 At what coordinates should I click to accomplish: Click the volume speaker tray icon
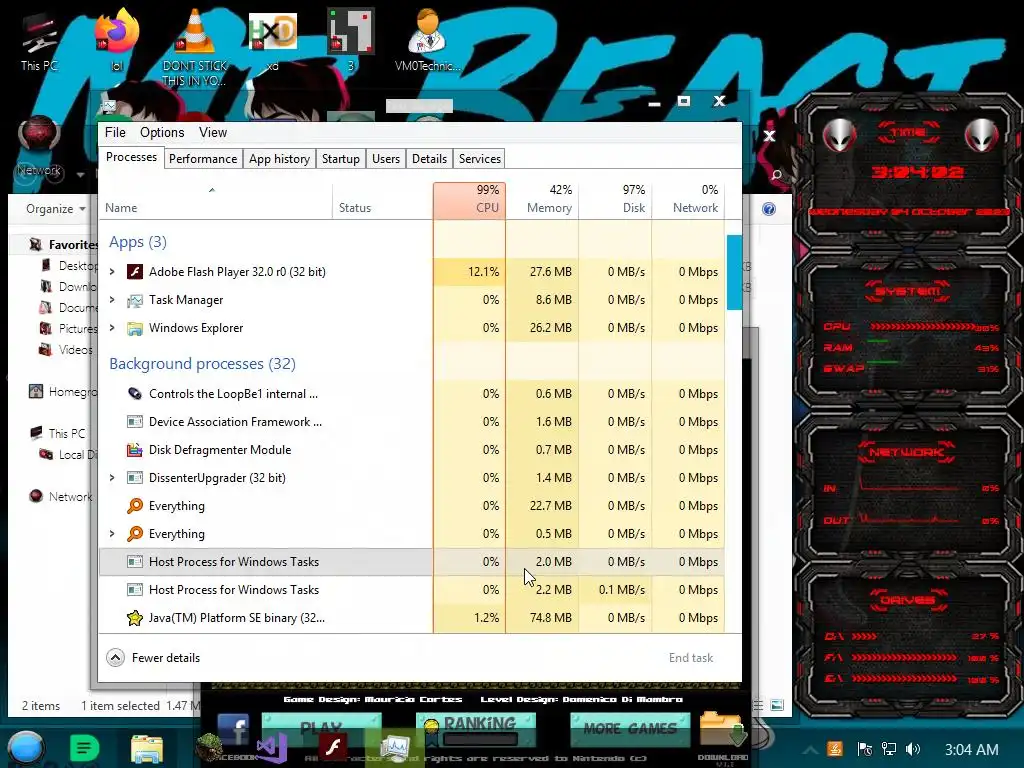coord(913,749)
